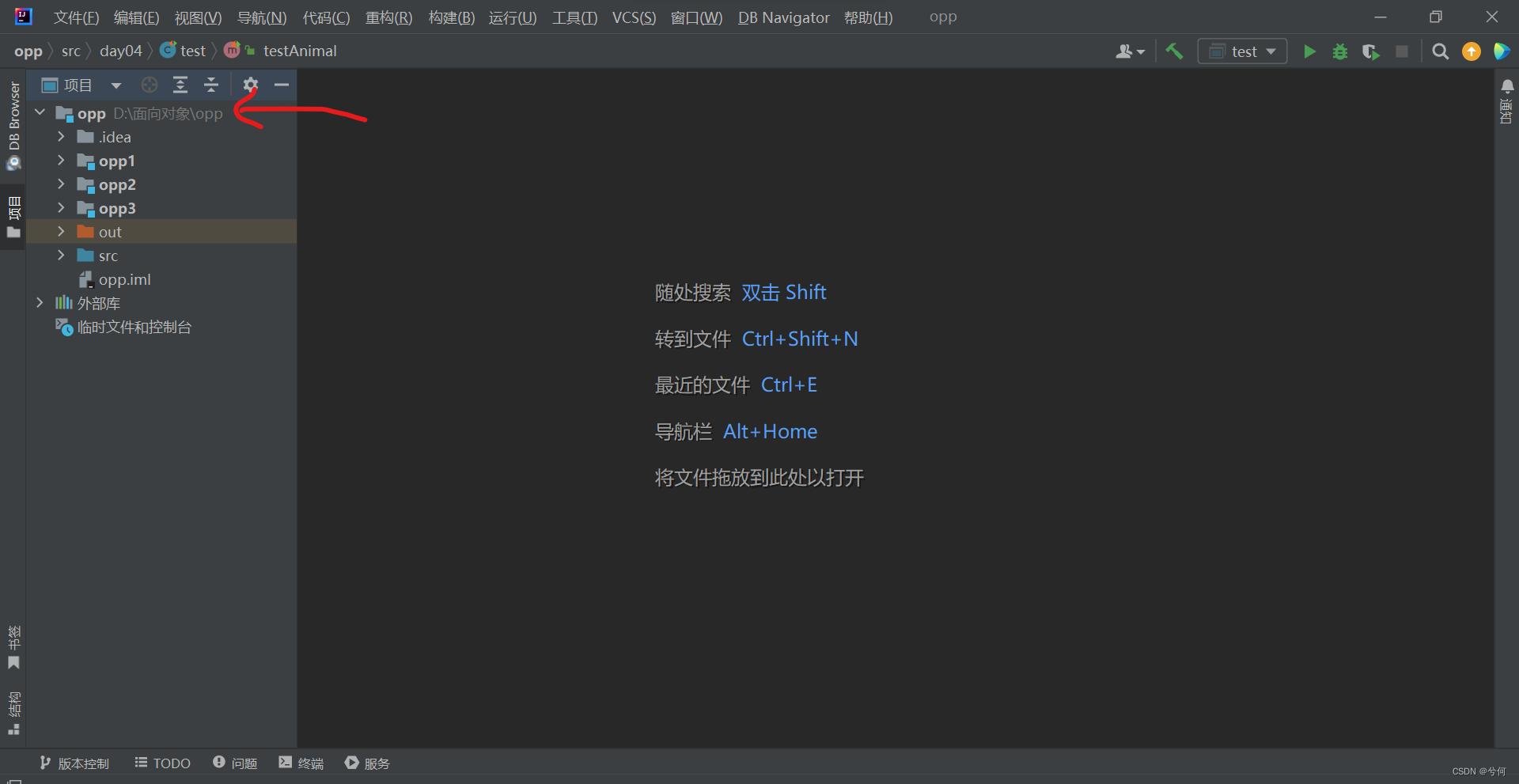The width and height of the screenshot is (1519, 784).
Task: Expand all in project tree
Action: (x=180, y=85)
